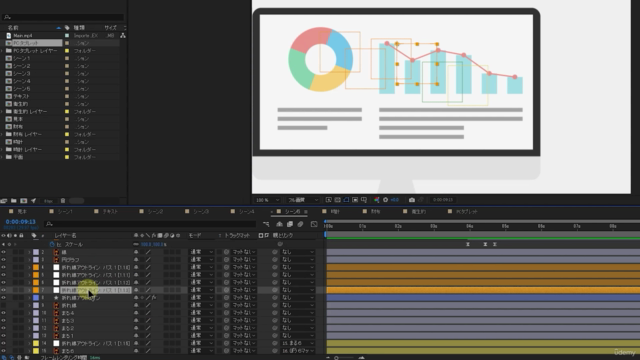Screen dimensions: 640x360
Task: Open the Graph Editor icon
Action: 314,224
